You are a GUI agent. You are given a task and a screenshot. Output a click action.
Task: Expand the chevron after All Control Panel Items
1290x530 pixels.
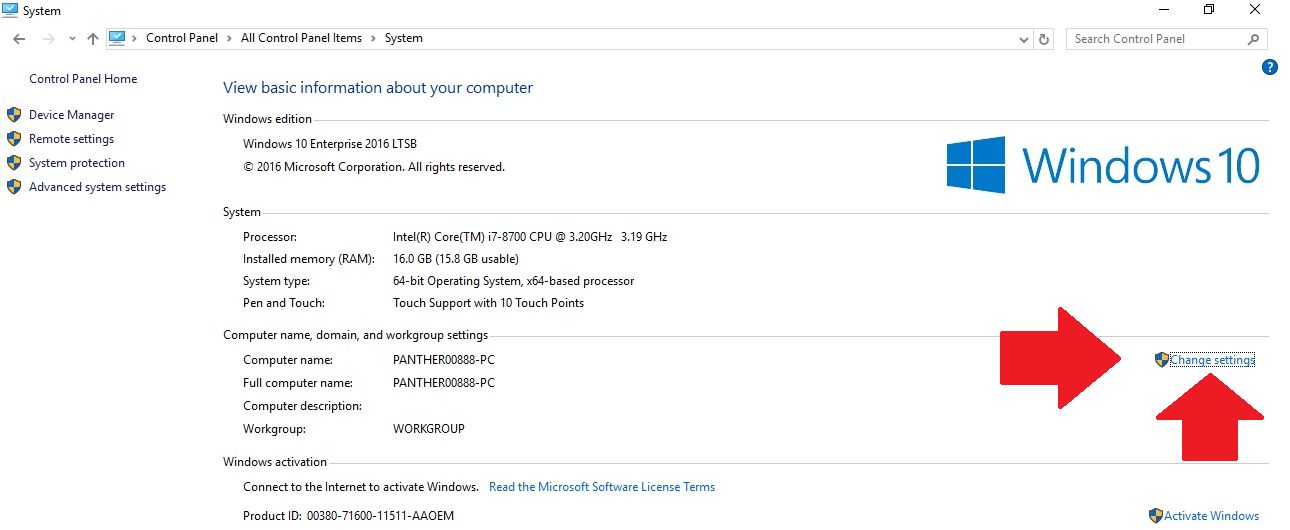pyautogui.click(x=373, y=39)
